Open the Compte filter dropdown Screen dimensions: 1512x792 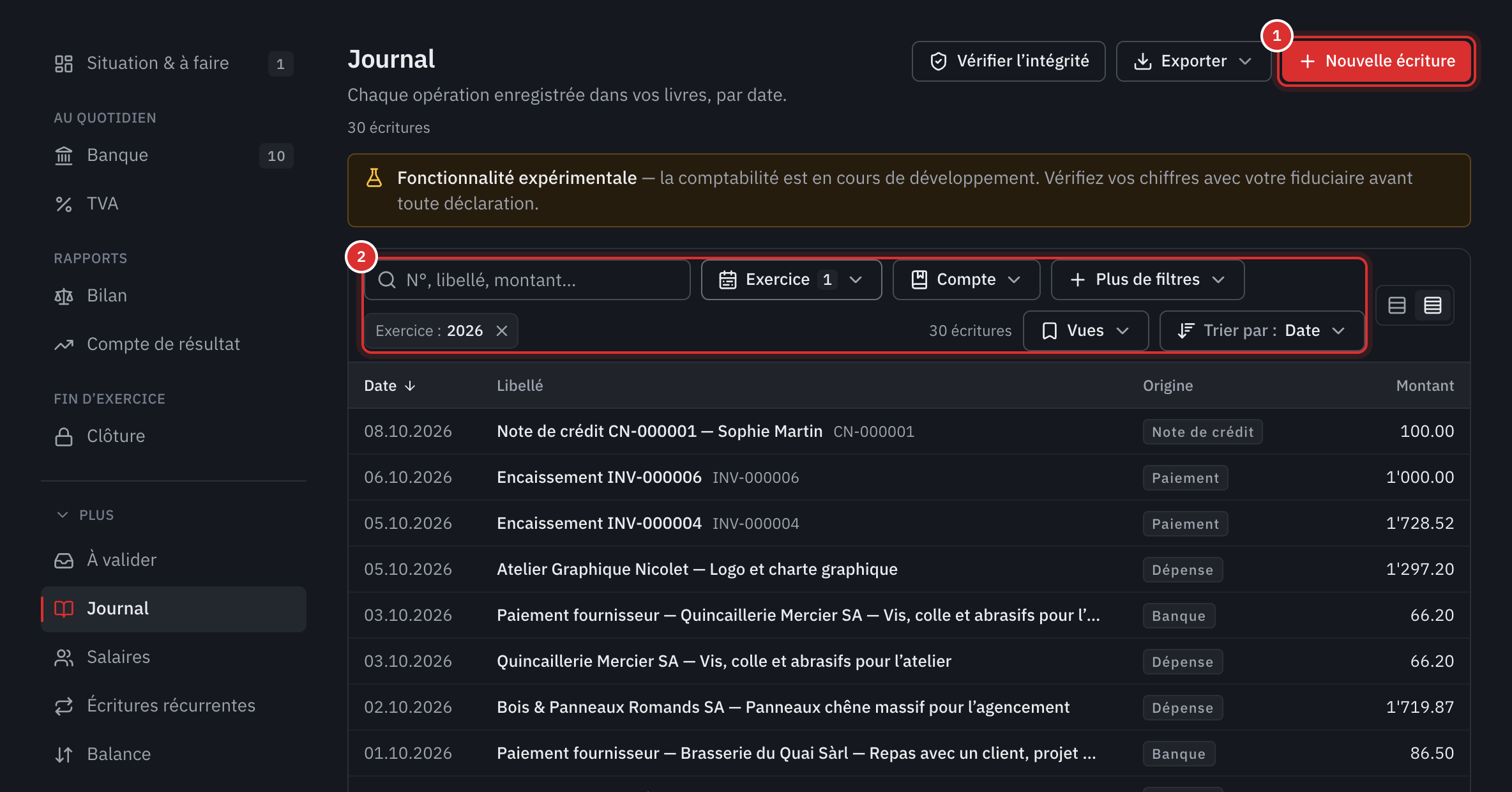[x=966, y=280]
